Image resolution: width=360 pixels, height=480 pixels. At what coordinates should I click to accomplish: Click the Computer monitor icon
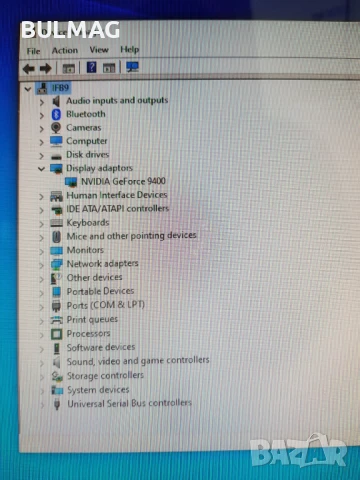(x=56, y=141)
